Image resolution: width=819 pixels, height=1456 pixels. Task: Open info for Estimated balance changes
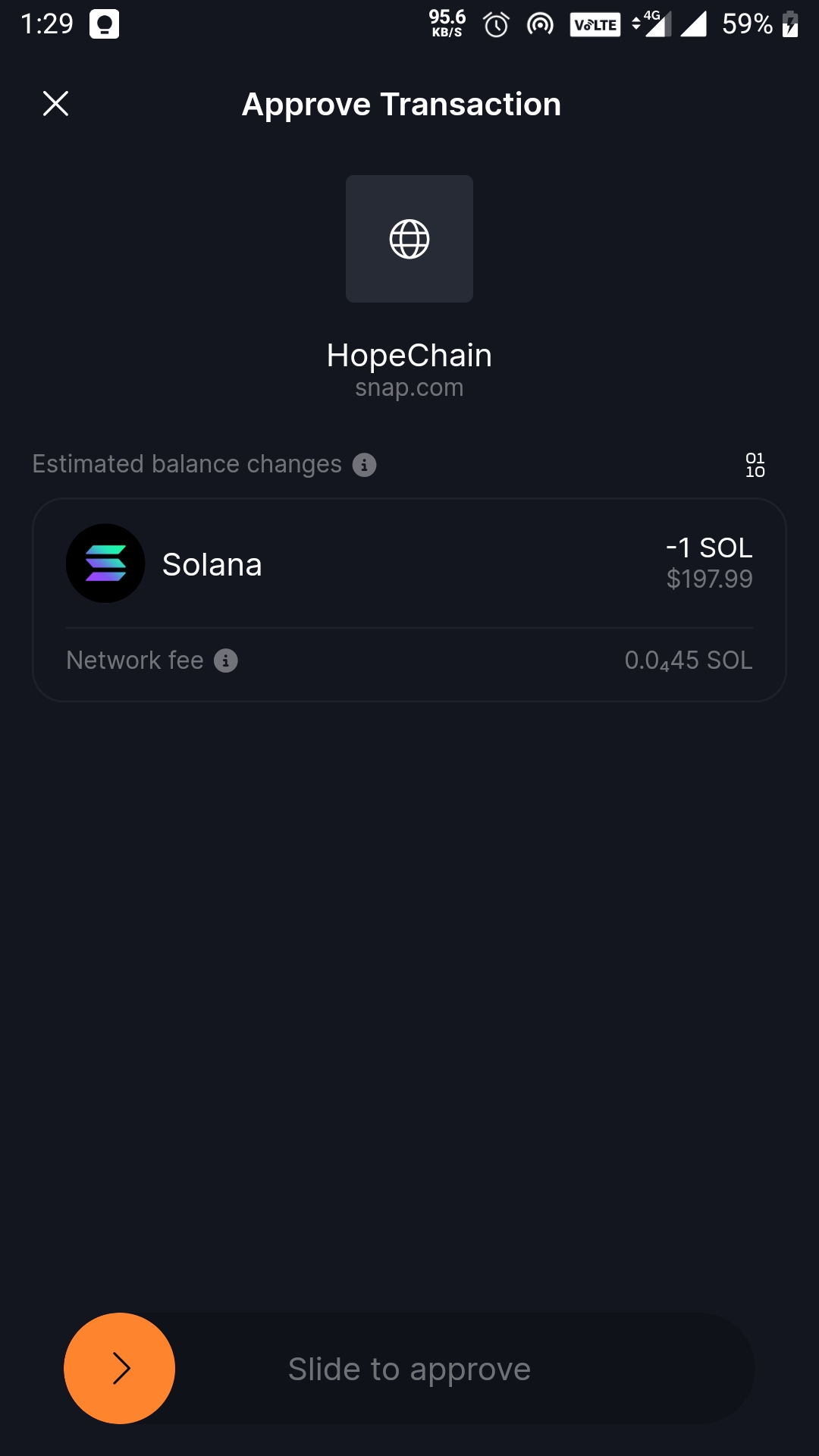pos(364,465)
